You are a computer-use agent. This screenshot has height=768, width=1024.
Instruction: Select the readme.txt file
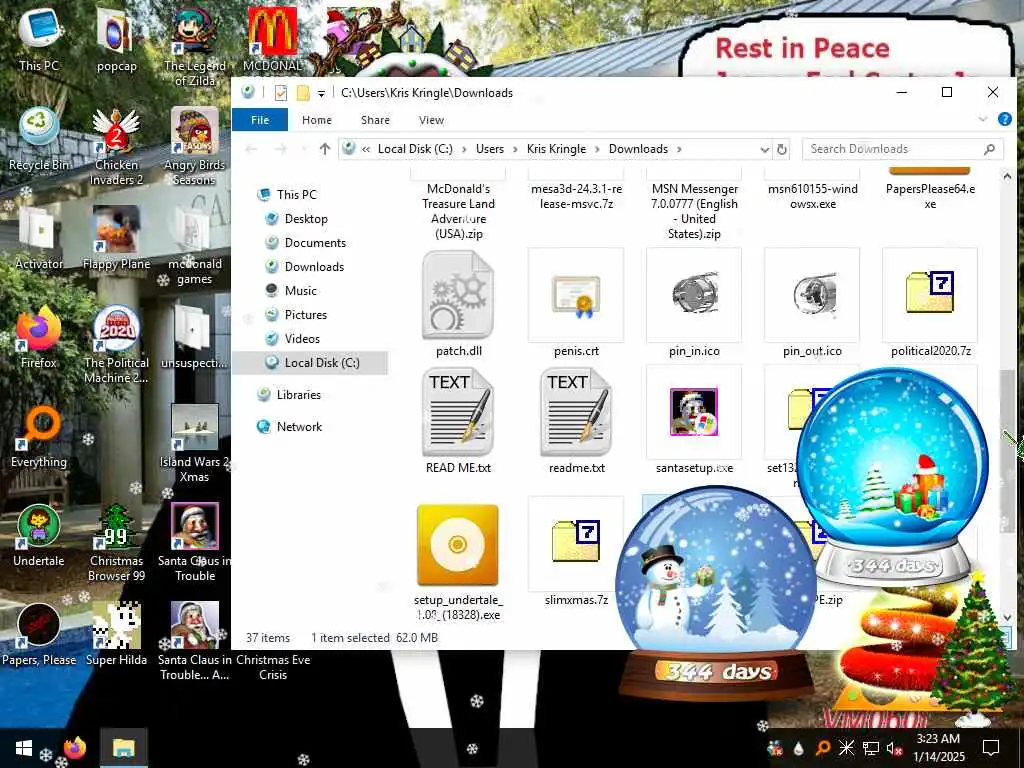tap(576, 421)
